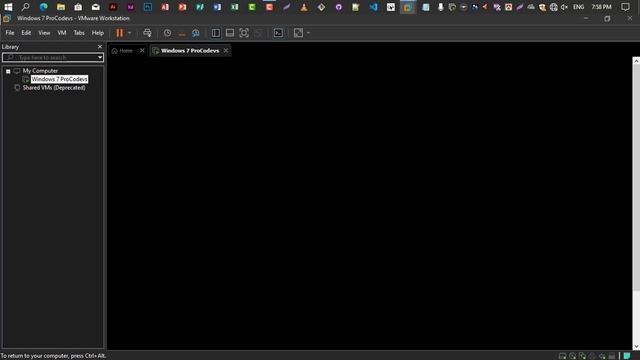Open GitHub Desktop from the taskbar
The image size is (640, 360).
(339, 7)
